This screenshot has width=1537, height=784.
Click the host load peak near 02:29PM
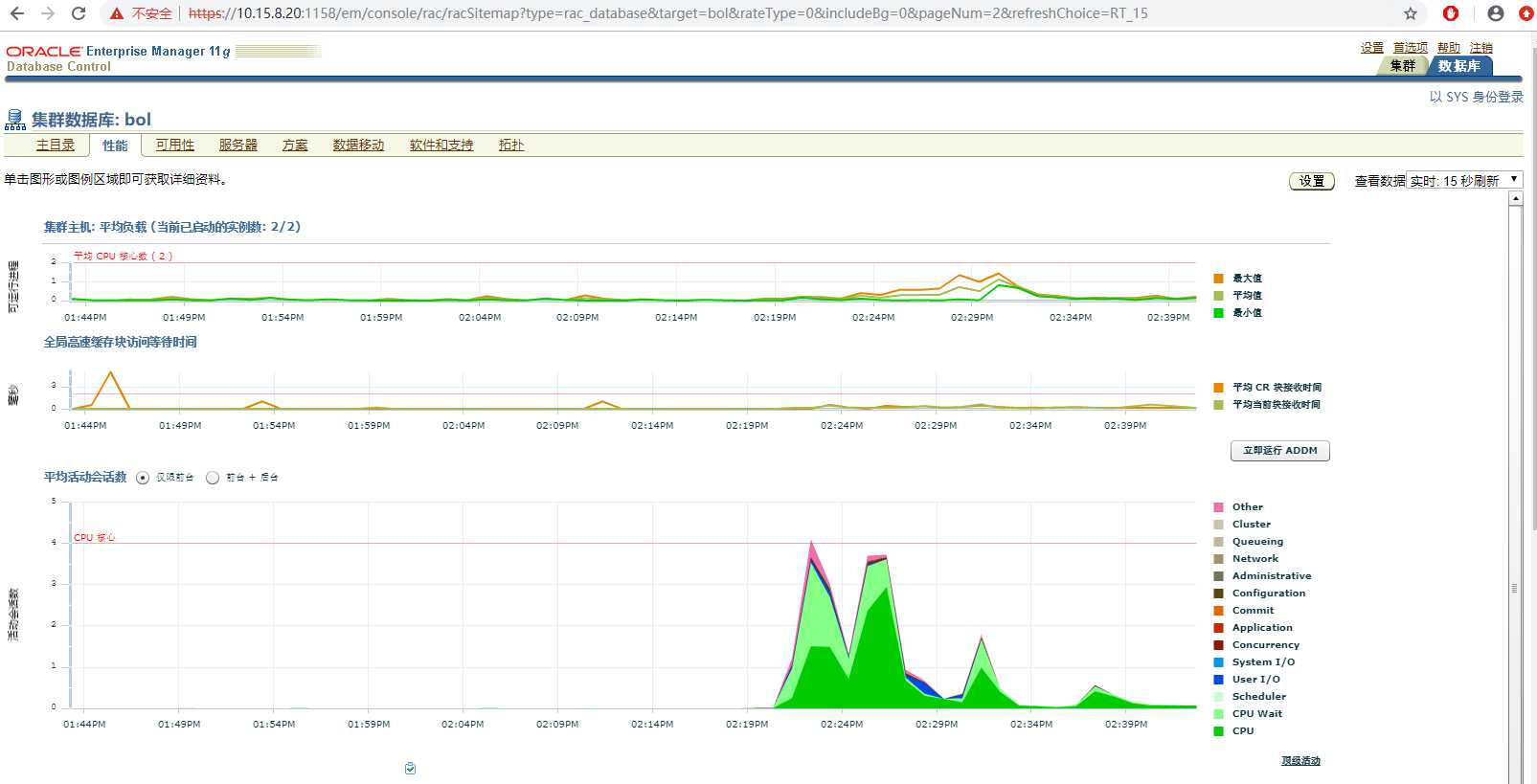pyautogui.click(x=999, y=280)
